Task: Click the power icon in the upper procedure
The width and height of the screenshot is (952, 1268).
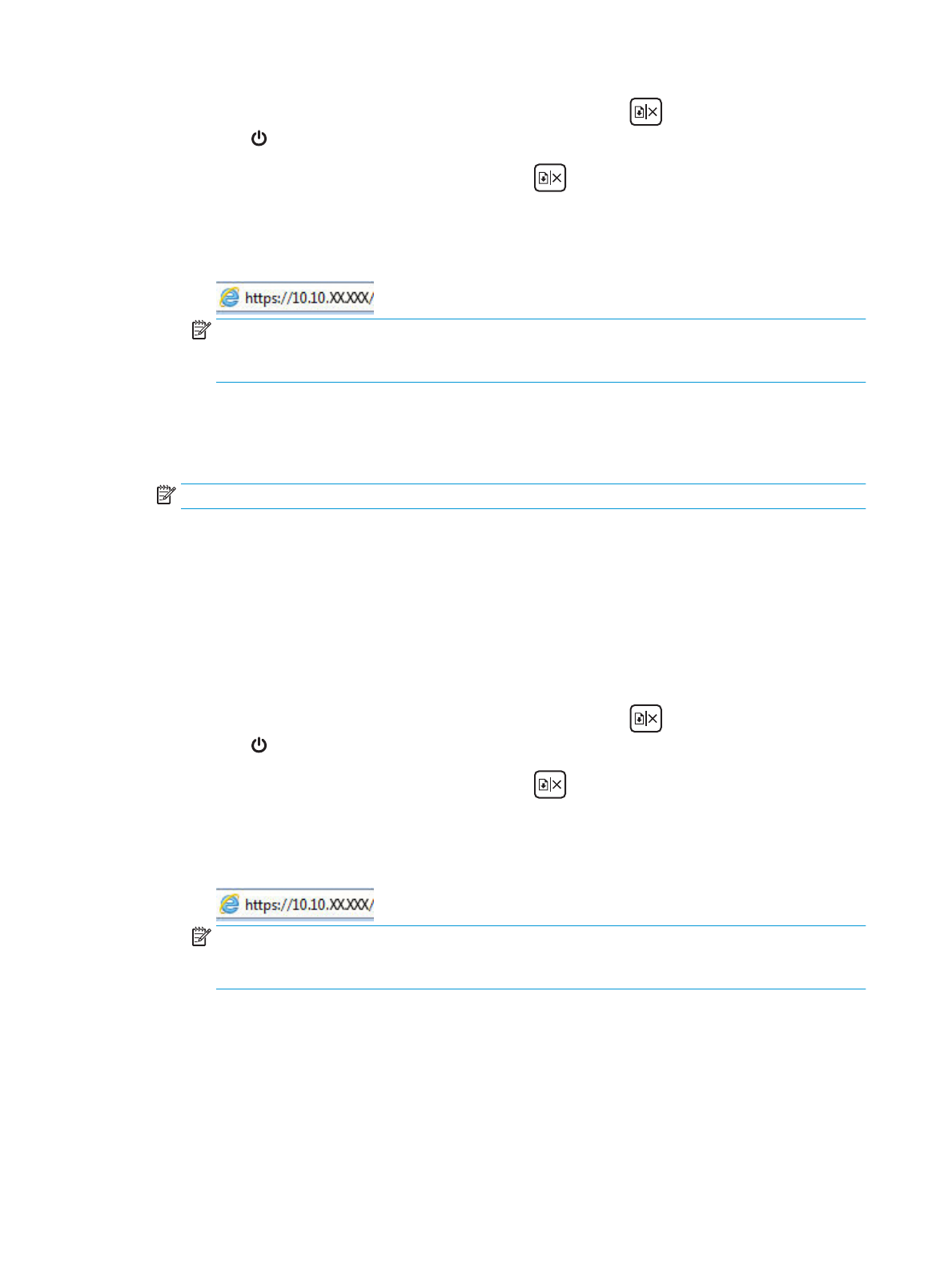Action: click(259, 138)
